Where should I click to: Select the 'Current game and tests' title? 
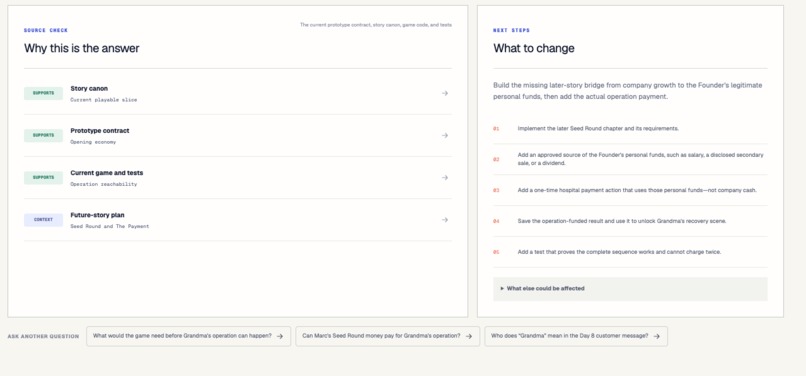pos(106,173)
